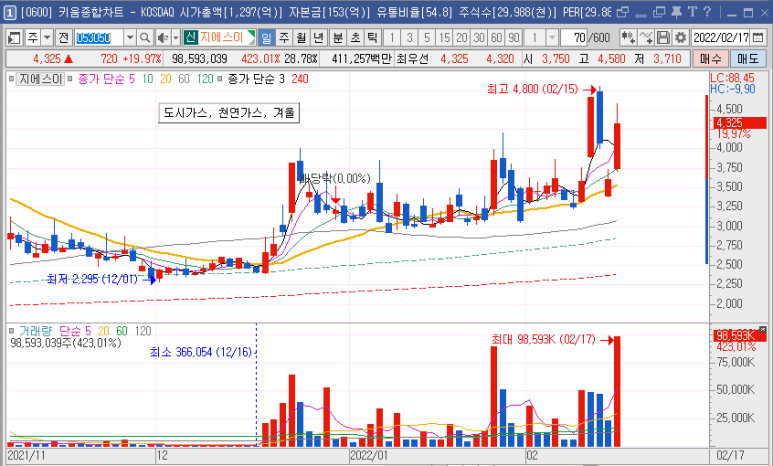
Task: Click the 지에스이 stock name box
Action: click(x=226, y=37)
